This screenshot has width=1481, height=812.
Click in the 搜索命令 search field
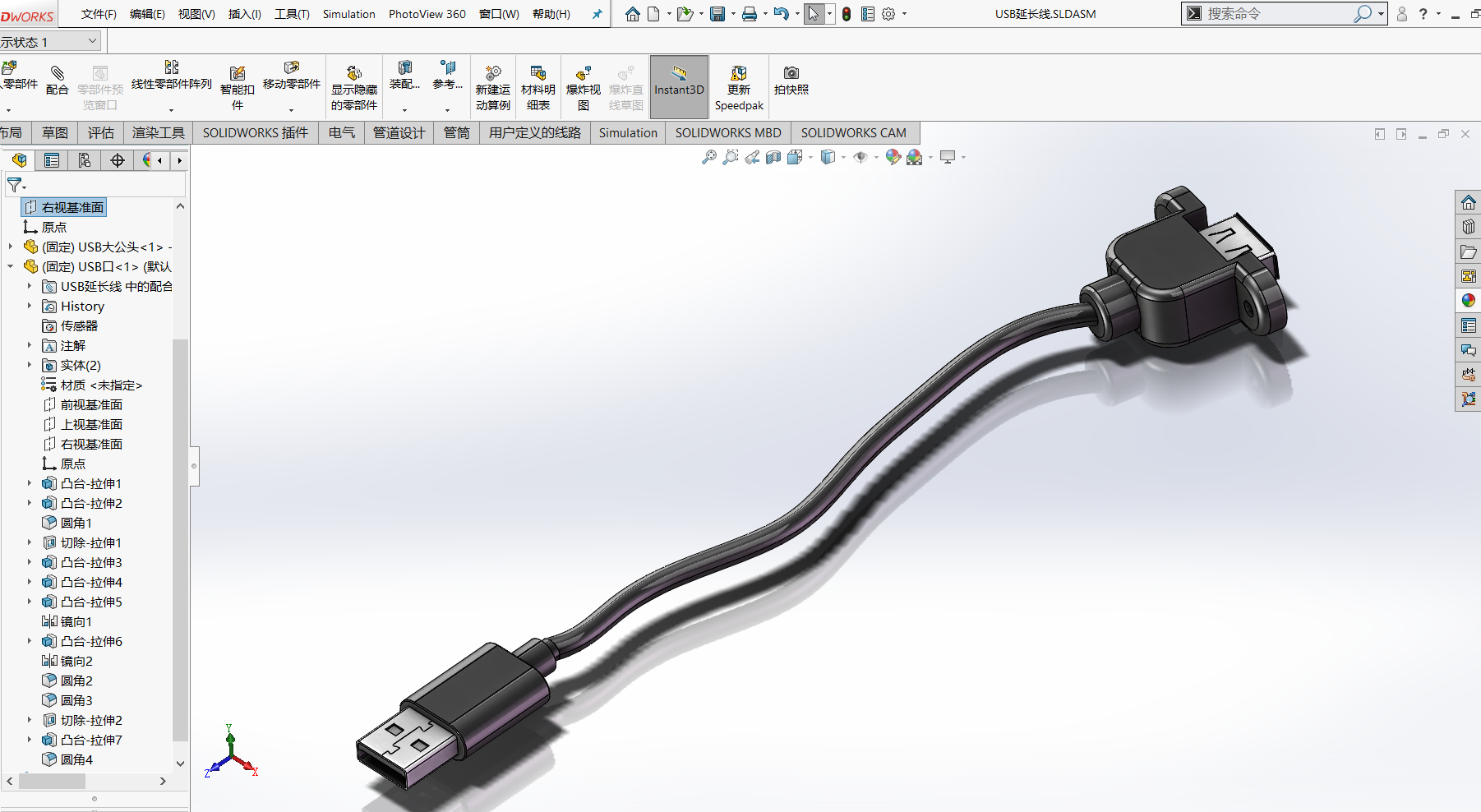point(1278,13)
